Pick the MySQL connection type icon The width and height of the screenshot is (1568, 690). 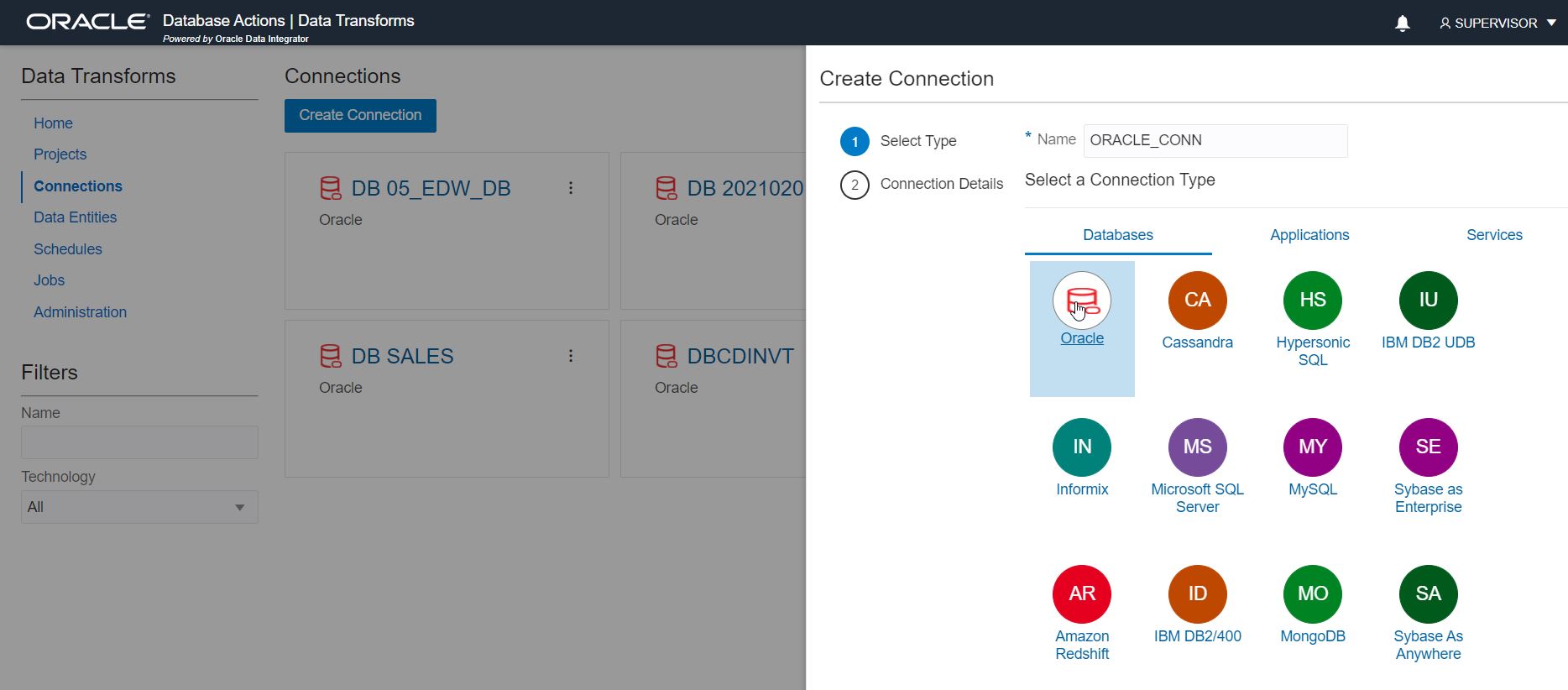pos(1313,447)
